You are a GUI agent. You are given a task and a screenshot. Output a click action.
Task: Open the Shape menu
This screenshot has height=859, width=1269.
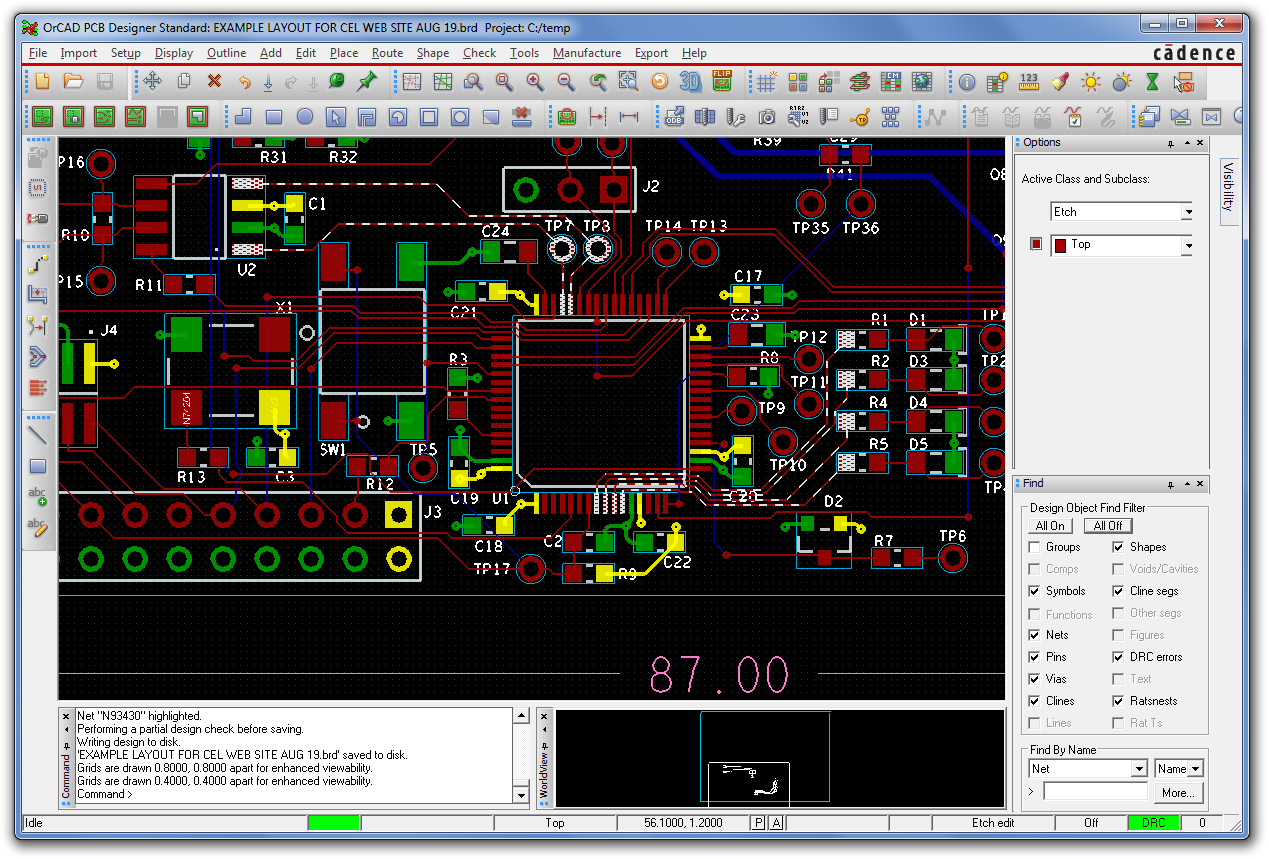pos(433,53)
